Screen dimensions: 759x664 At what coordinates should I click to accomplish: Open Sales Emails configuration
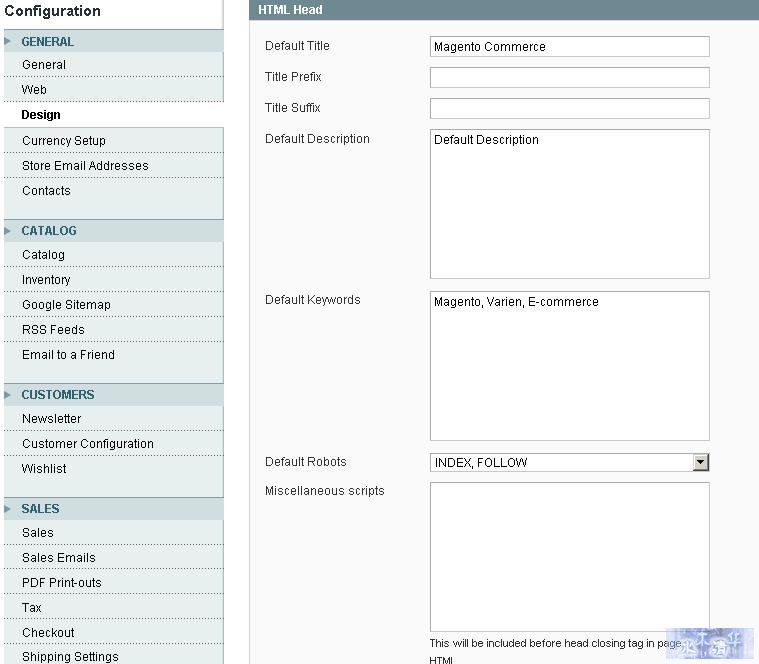click(113, 558)
